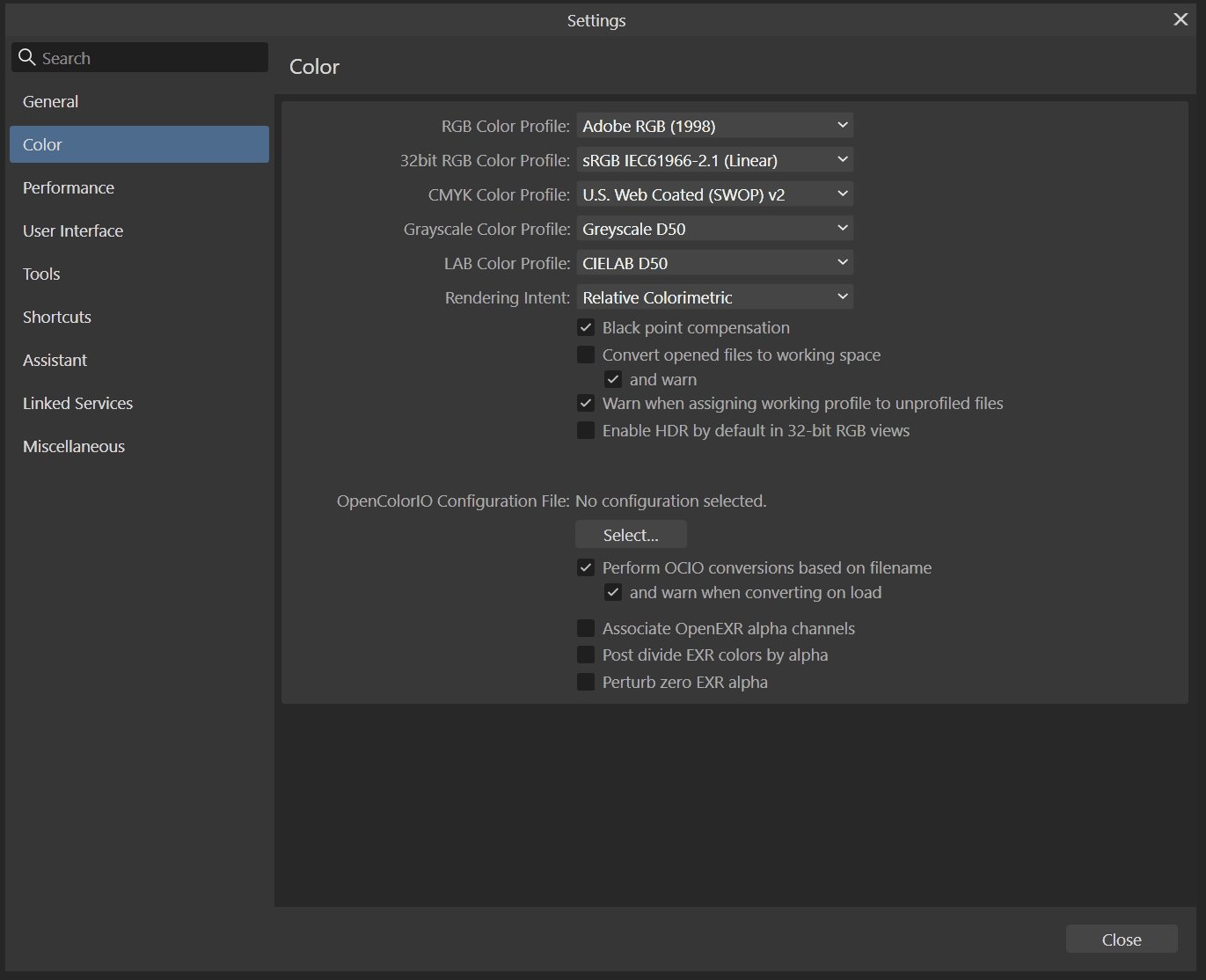This screenshot has height=980, width=1206.
Task: Open the RGB Color Profile dropdown
Action: (714, 126)
